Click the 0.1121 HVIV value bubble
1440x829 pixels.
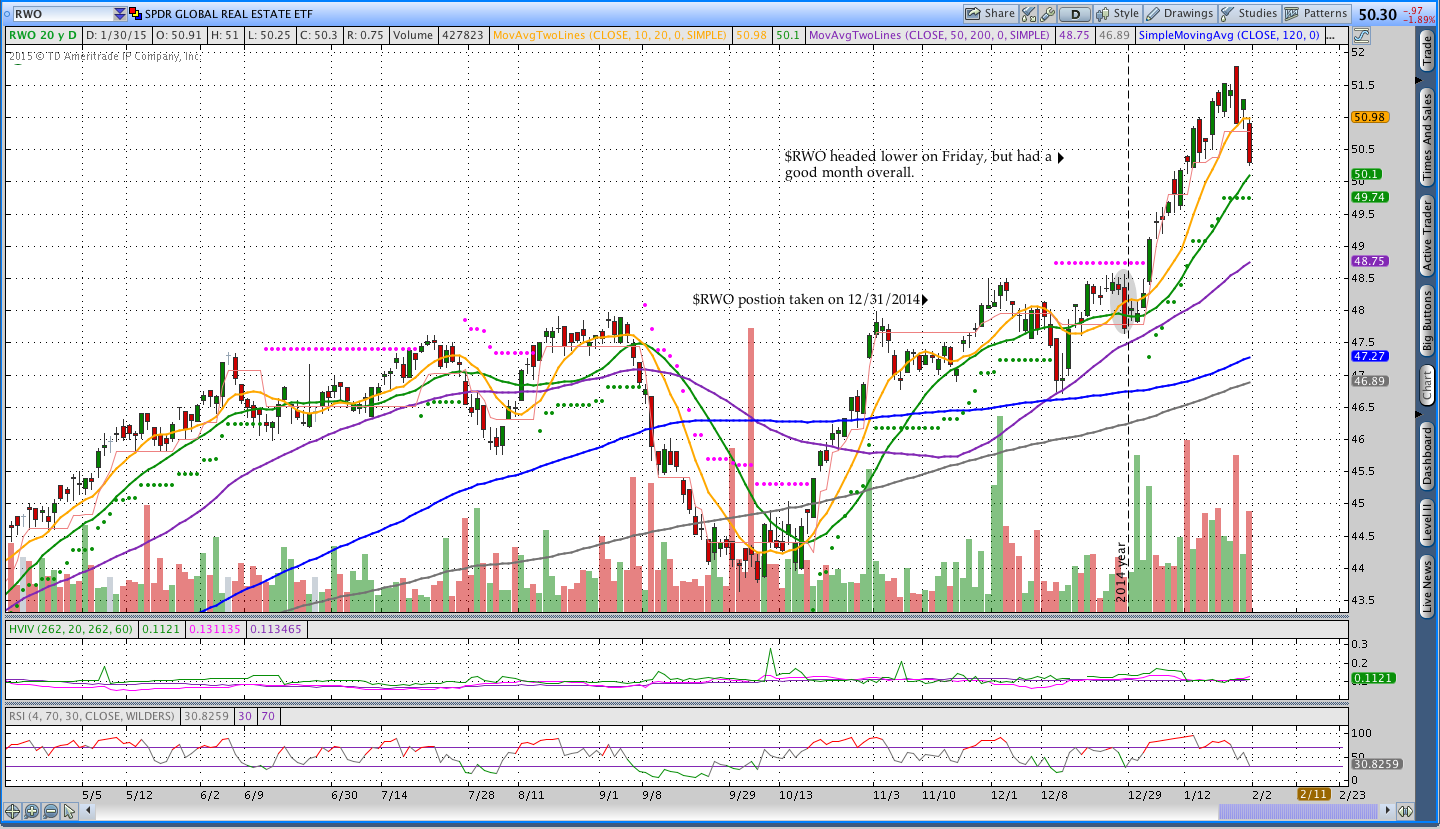tap(1372, 678)
